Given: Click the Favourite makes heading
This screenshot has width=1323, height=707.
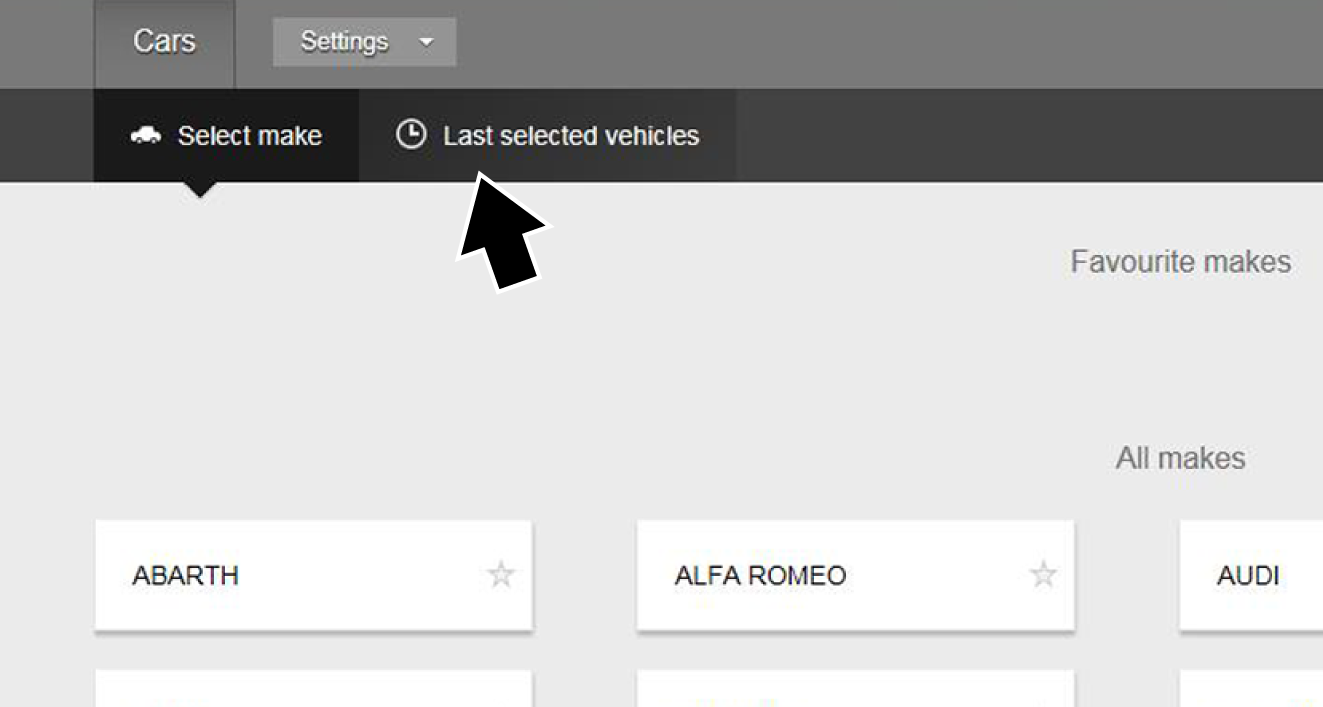Looking at the screenshot, I should tap(1180, 262).
